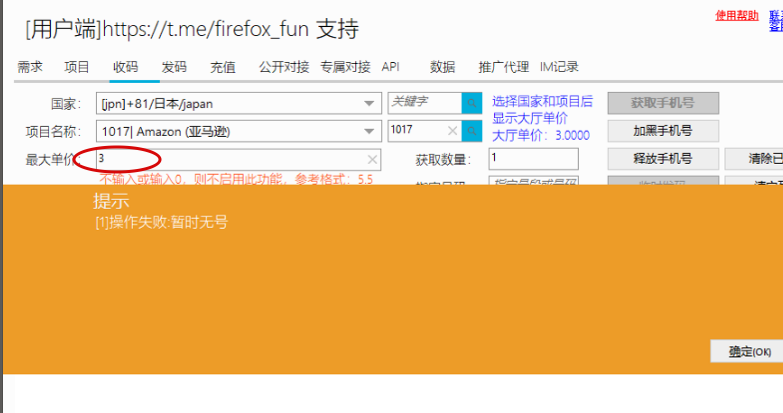Click the 大厅单价: 3.0000 text

[x=541, y=135]
